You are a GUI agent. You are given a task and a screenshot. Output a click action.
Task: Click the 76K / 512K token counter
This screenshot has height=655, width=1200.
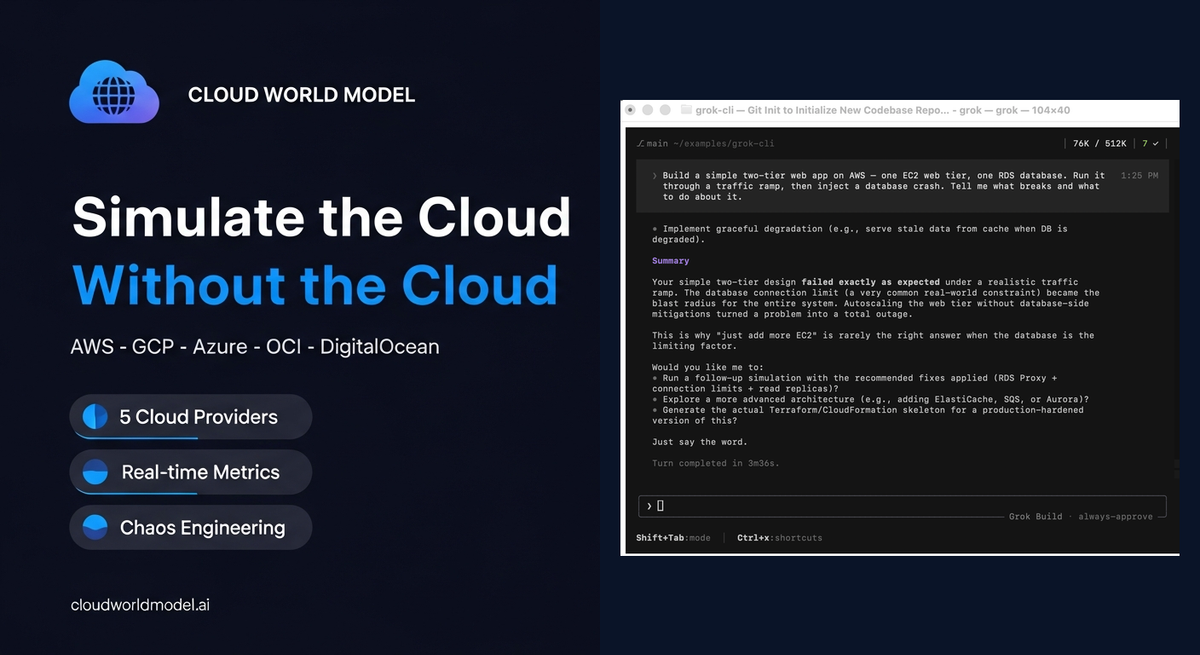click(x=1099, y=143)
